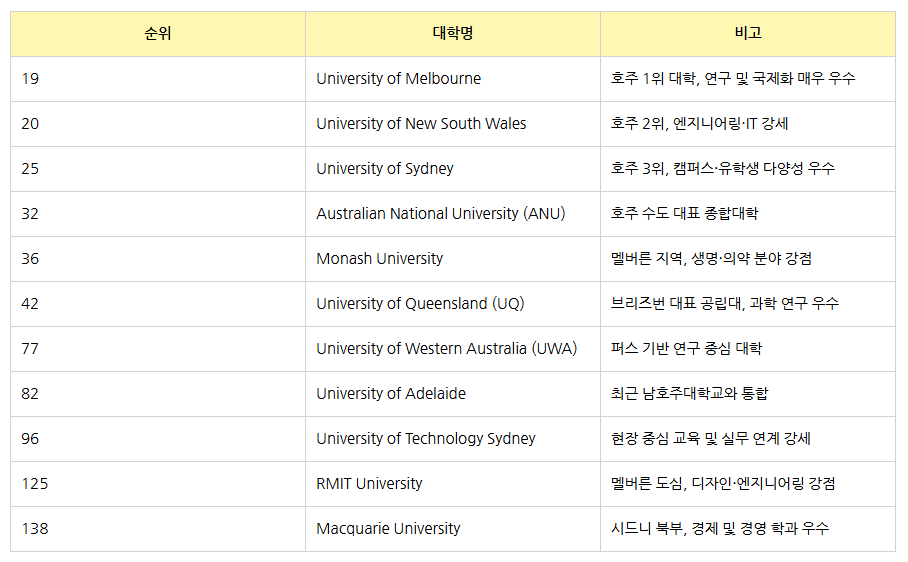Viewport: 908px width, 562px height.
Task: Click the 순위 column header
Action: (158, 34)
